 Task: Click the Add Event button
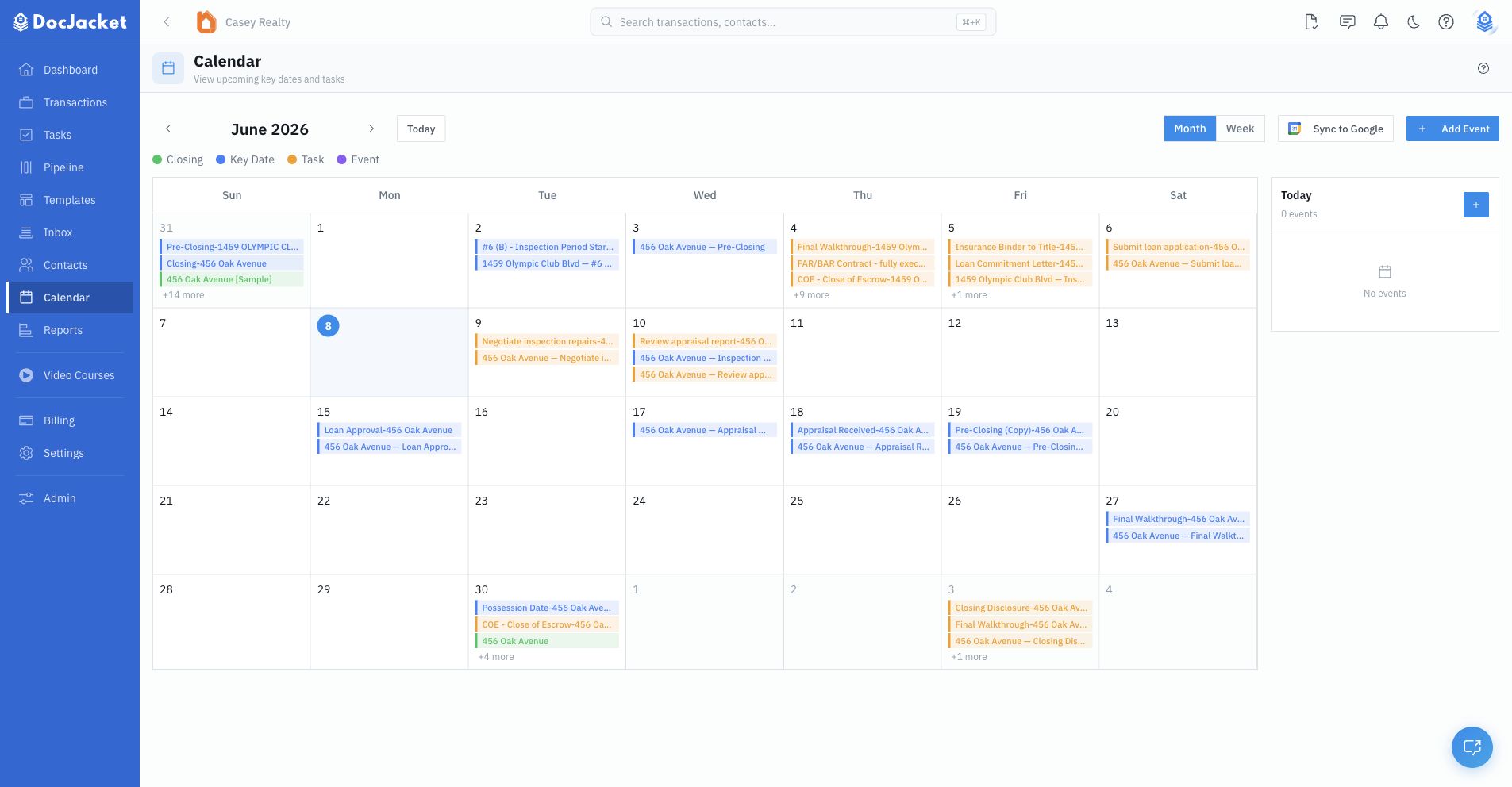point(1452,129)
